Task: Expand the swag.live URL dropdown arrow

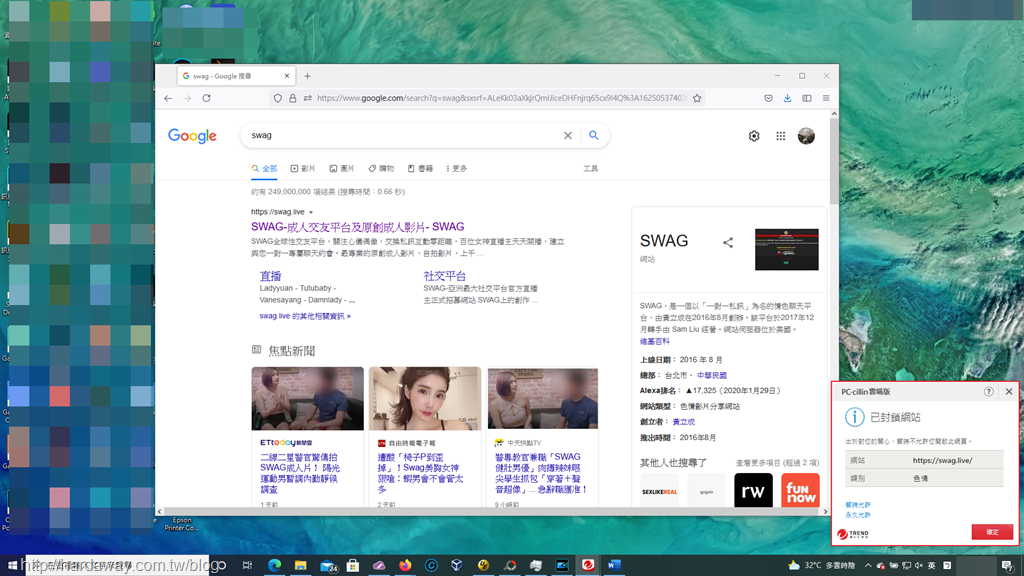Action: pyautogui.click(x=311, y=212)
